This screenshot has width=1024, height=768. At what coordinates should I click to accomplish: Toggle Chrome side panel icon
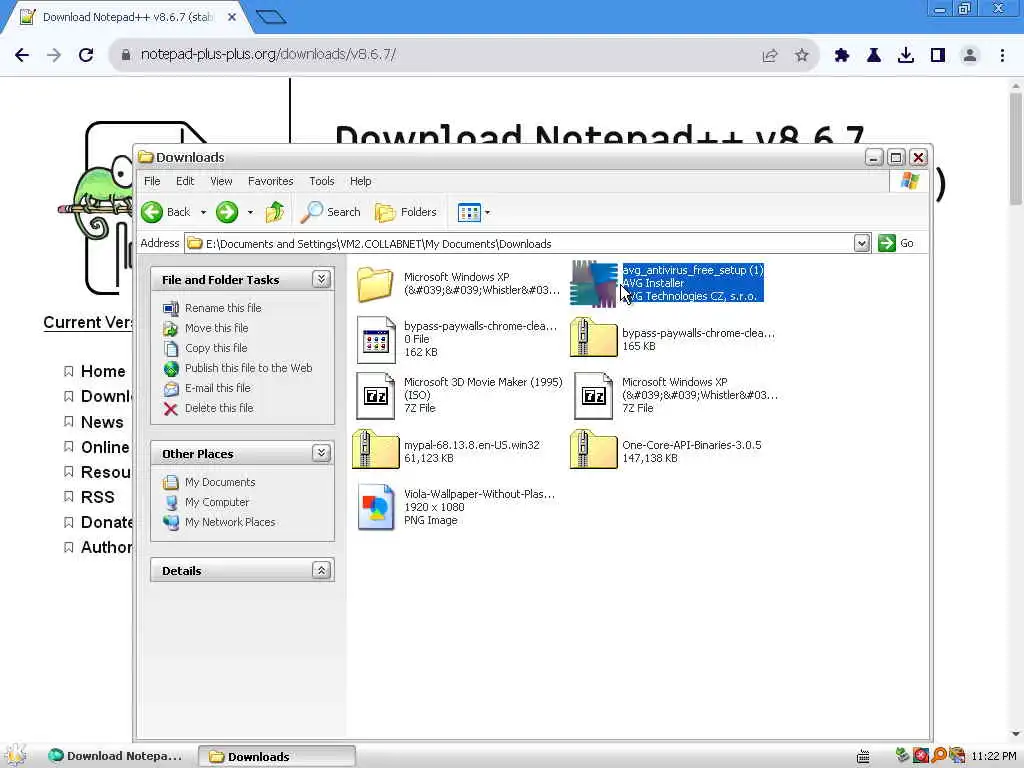(938, 56)
